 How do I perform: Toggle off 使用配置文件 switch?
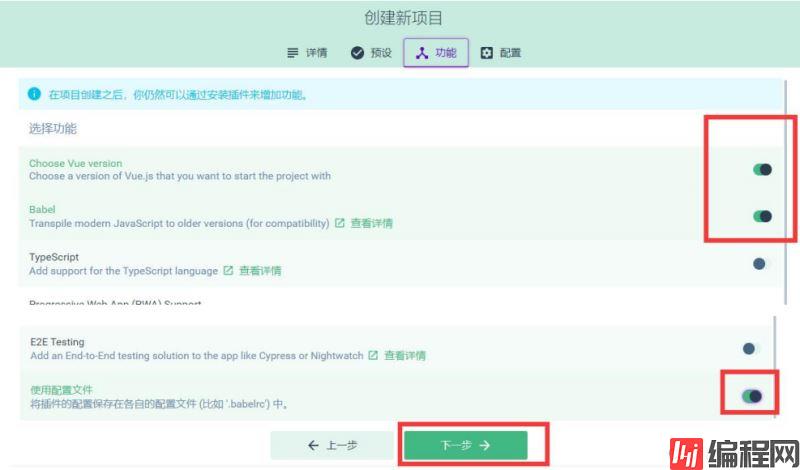point(752,397)
